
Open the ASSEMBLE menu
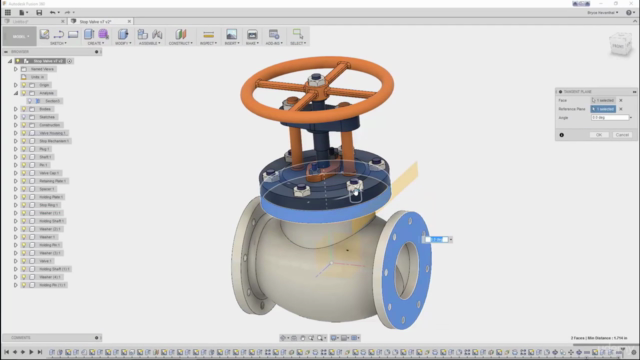(x=149, y=43)
